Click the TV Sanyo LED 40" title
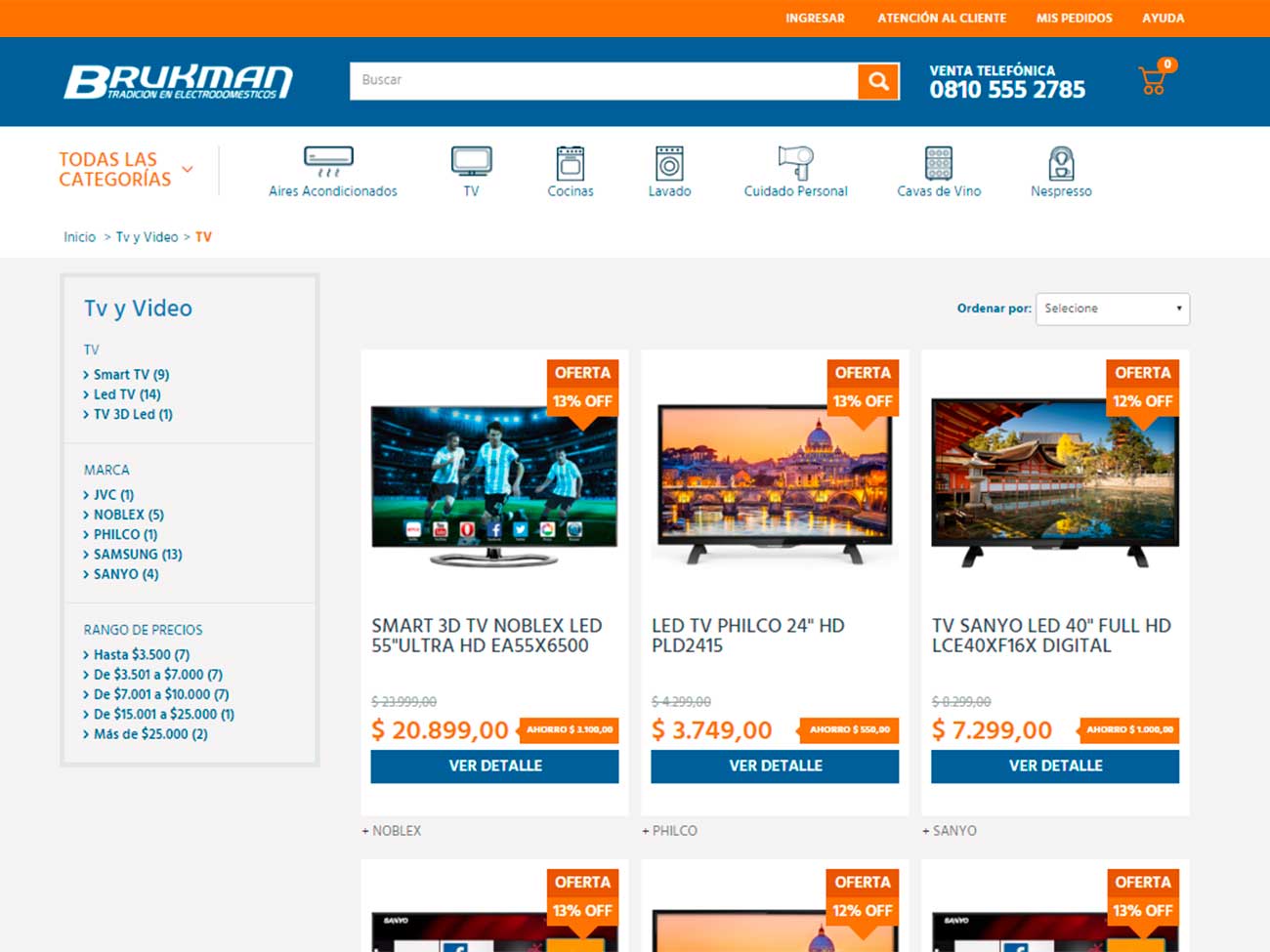The height and width of the screenshot is (952, 1270). pos(1051,636)
